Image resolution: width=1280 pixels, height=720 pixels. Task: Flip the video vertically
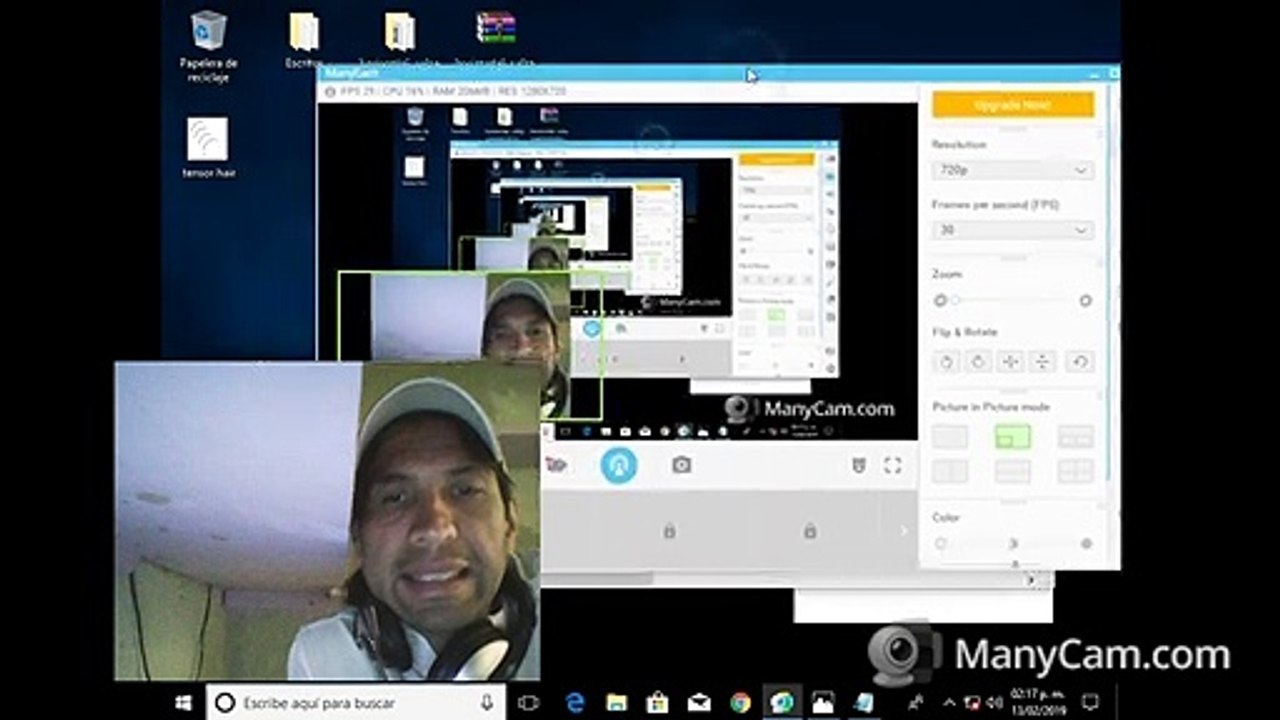[1043, 362]
